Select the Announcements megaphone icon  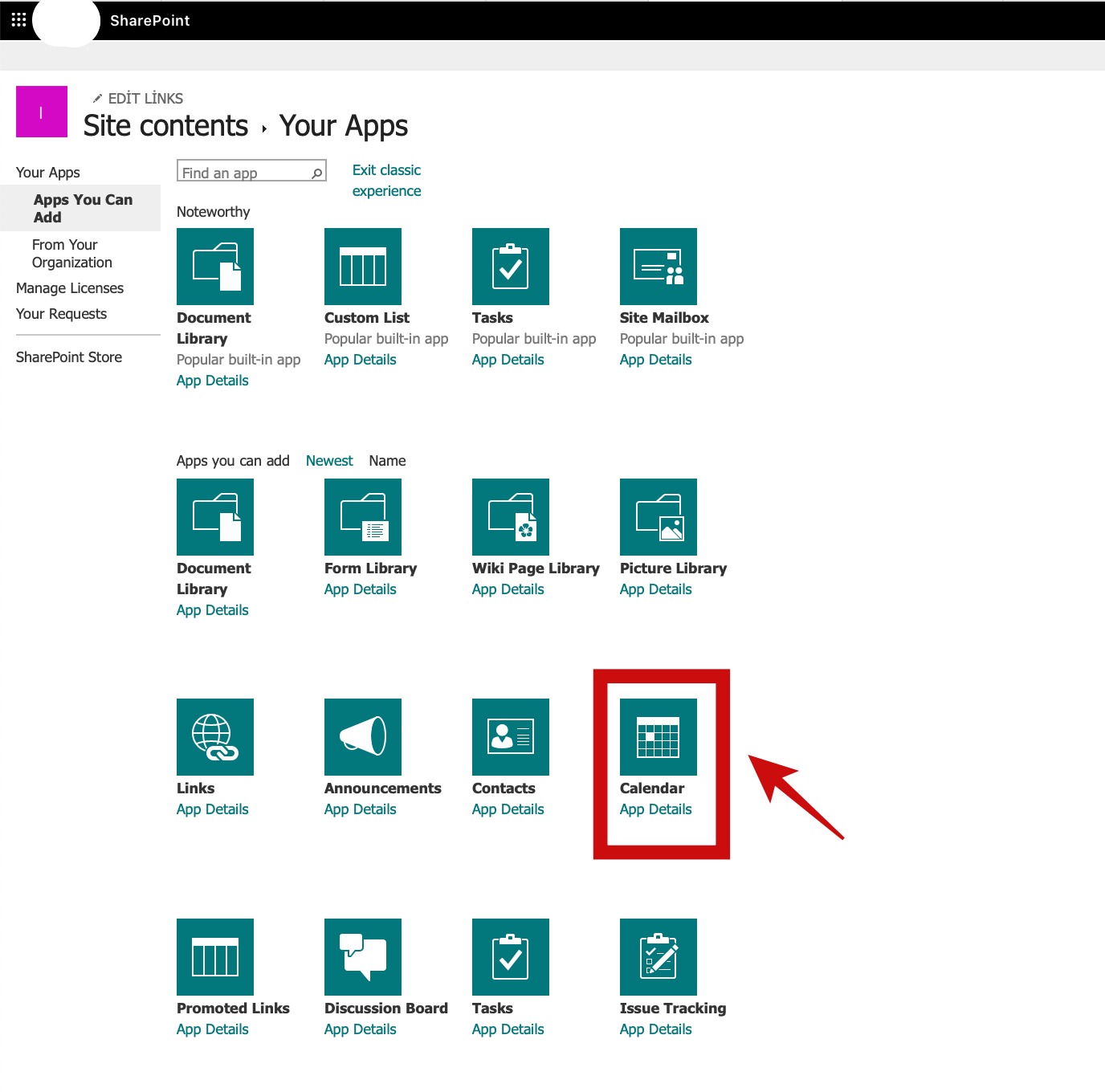click(362, 737)
